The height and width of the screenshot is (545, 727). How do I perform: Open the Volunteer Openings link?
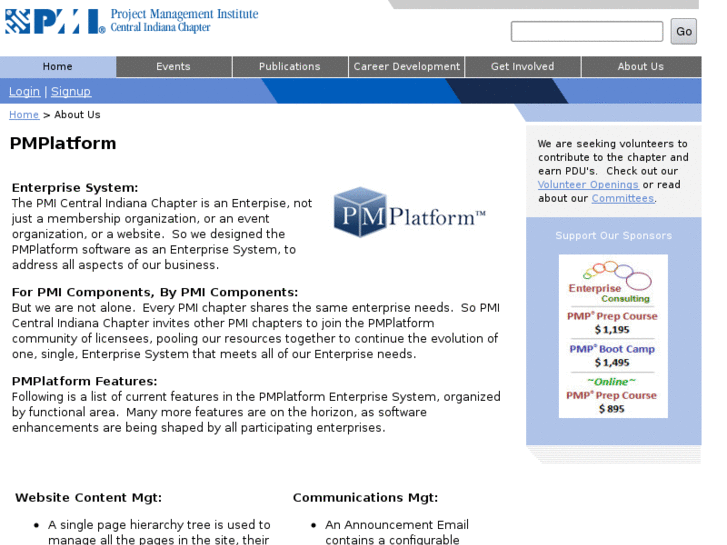[588, 185]
